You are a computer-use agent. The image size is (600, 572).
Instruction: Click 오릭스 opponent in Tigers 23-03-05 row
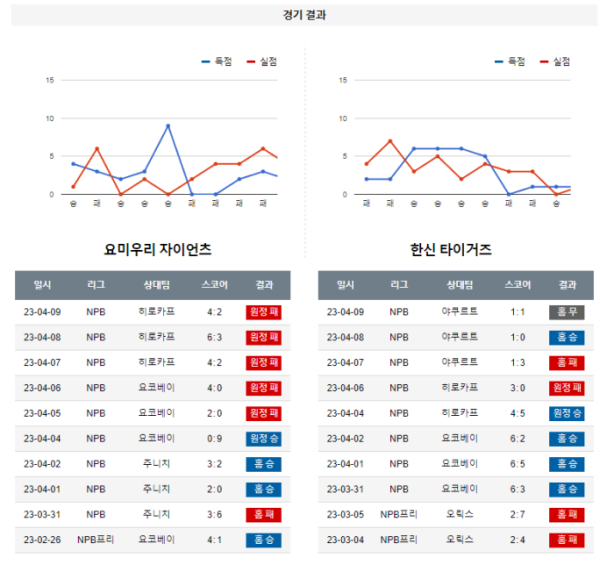pos(460,515)
